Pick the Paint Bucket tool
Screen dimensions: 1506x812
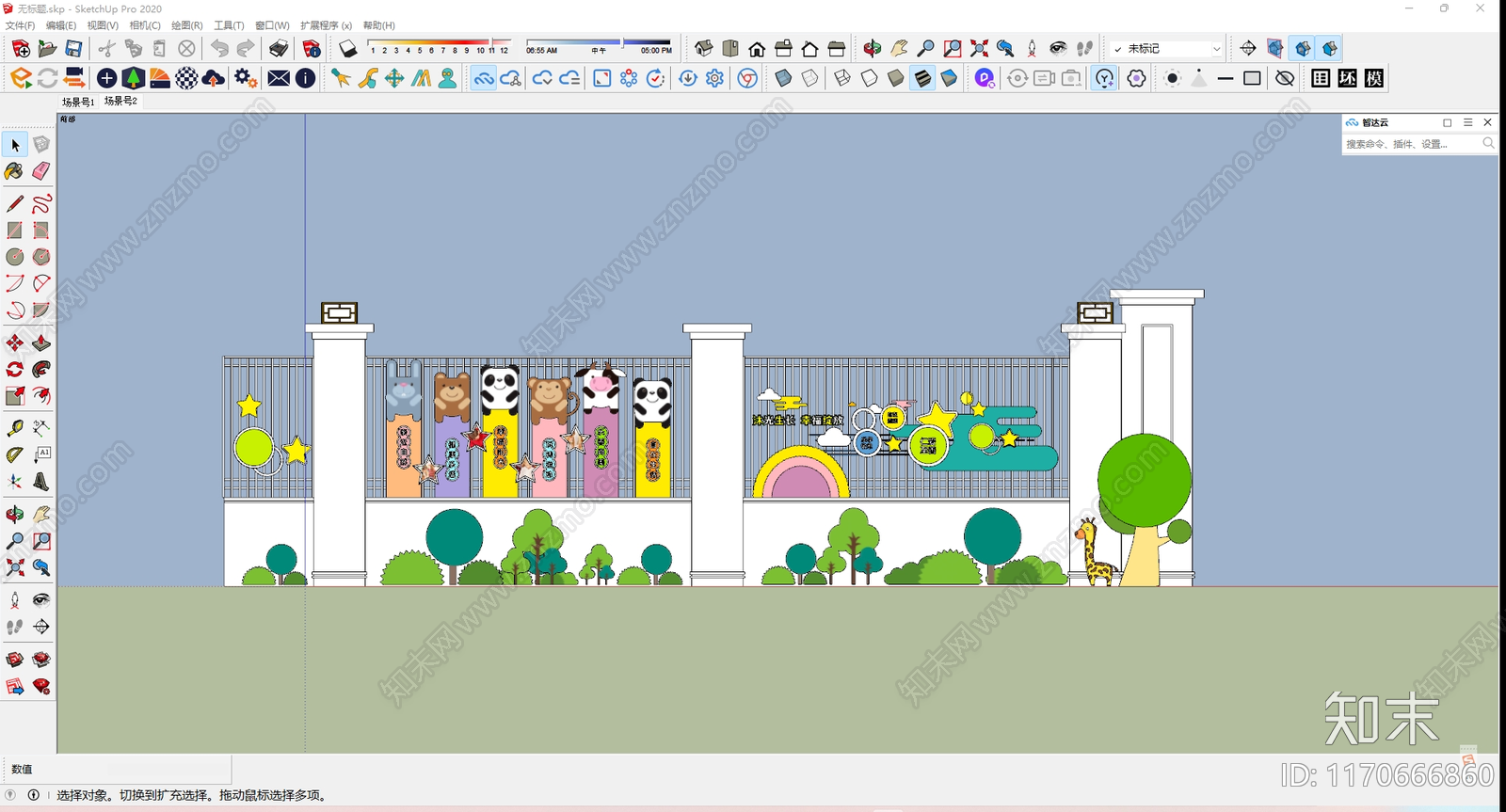tap(14, 171)
